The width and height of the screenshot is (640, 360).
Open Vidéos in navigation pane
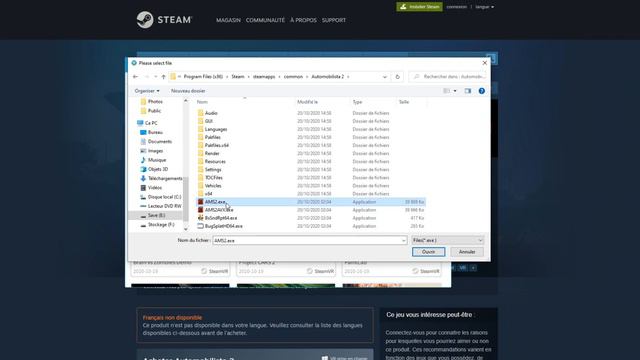(155, 188)
